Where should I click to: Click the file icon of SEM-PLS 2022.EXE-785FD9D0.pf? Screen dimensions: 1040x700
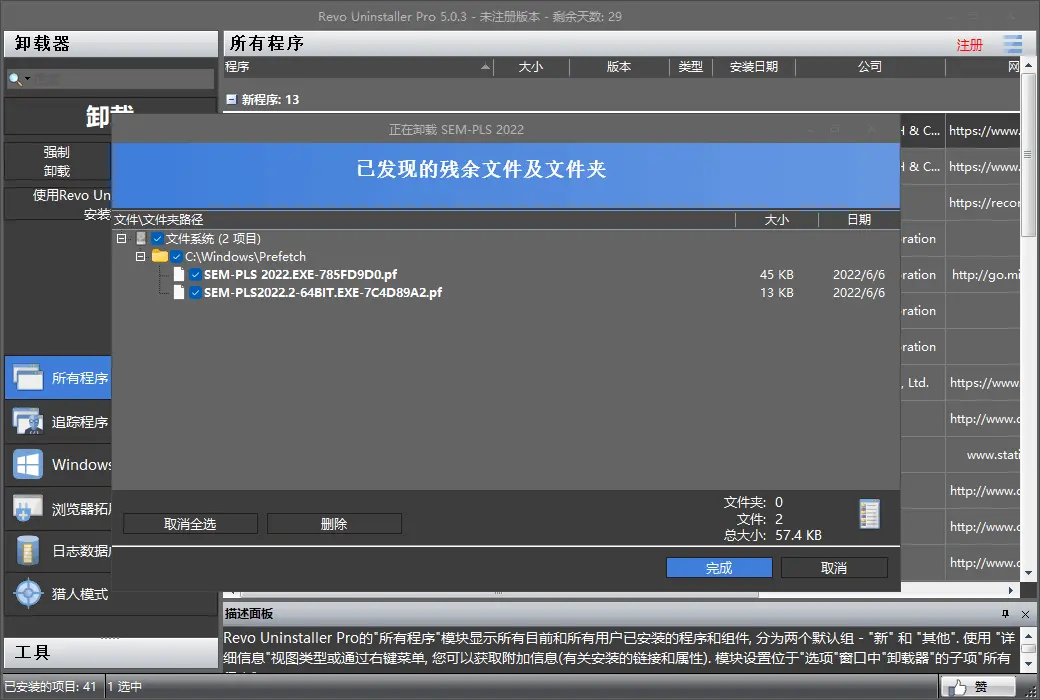179,274
